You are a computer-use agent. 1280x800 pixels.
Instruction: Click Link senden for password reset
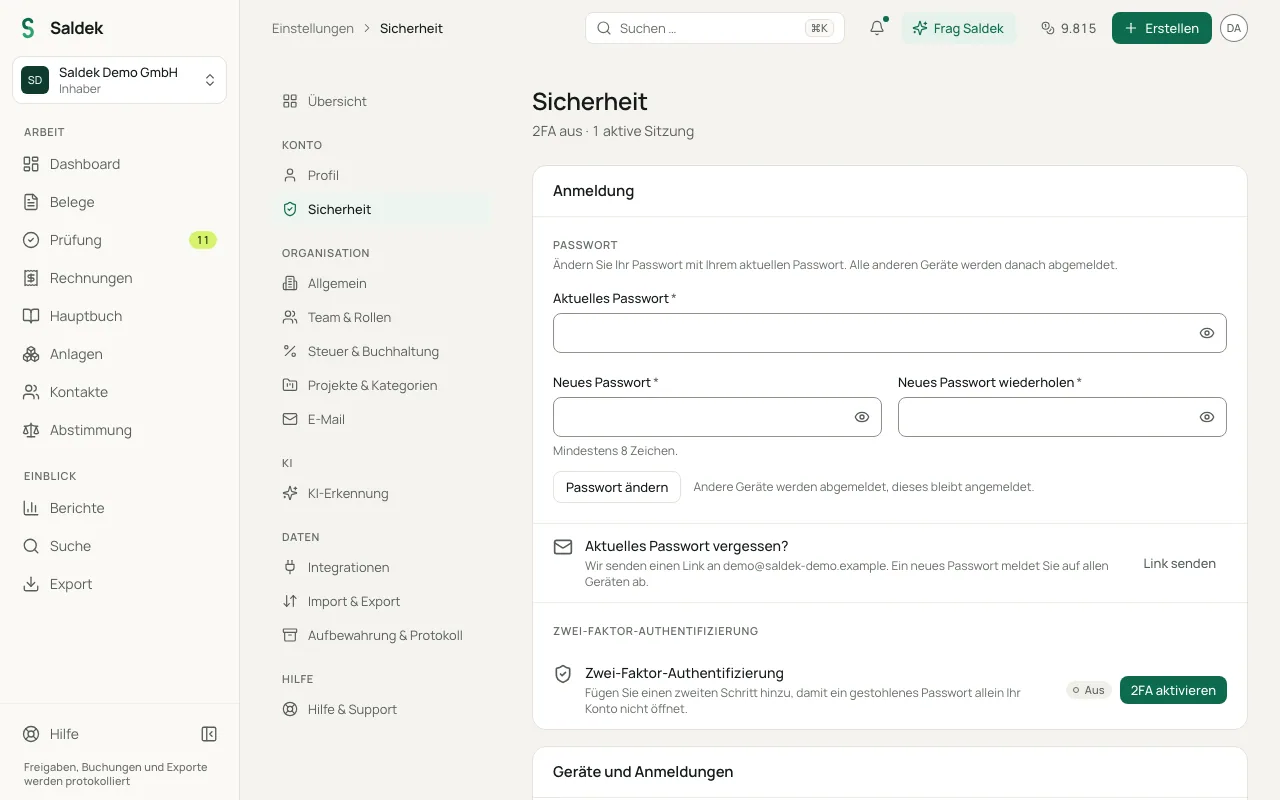pos(1180,563)
